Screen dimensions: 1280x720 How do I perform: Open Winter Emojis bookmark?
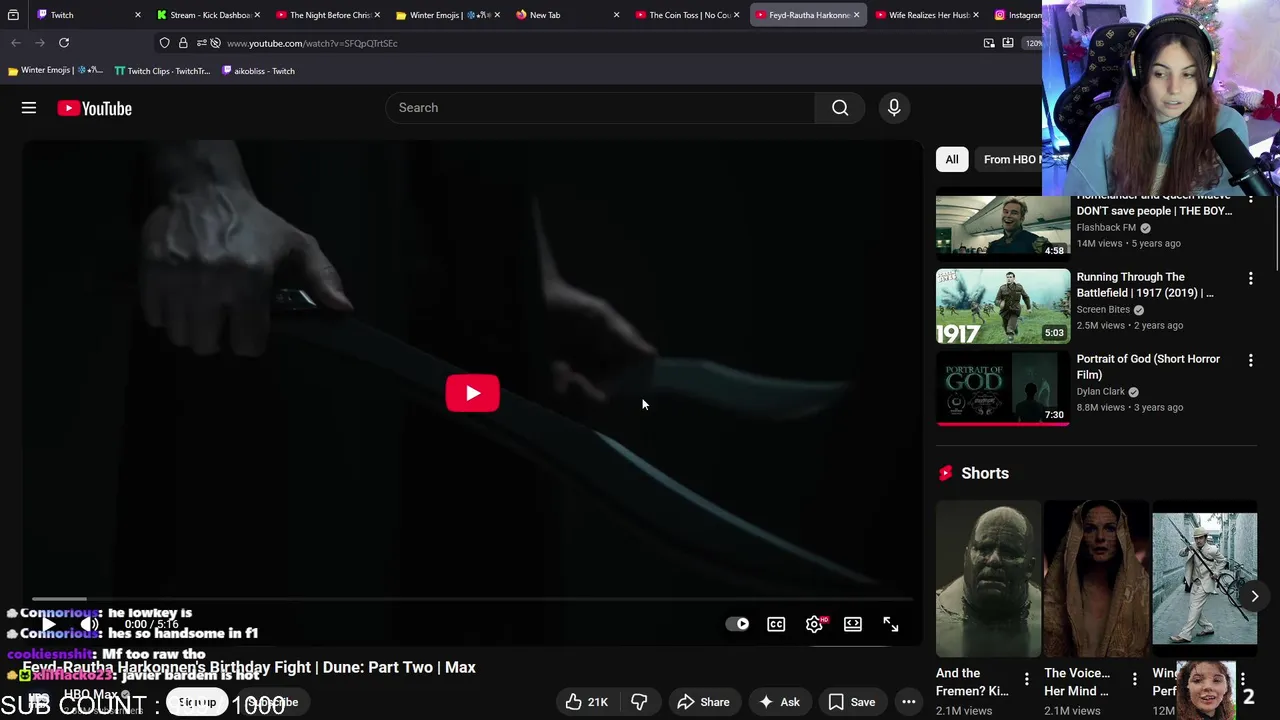pos(55,71)
